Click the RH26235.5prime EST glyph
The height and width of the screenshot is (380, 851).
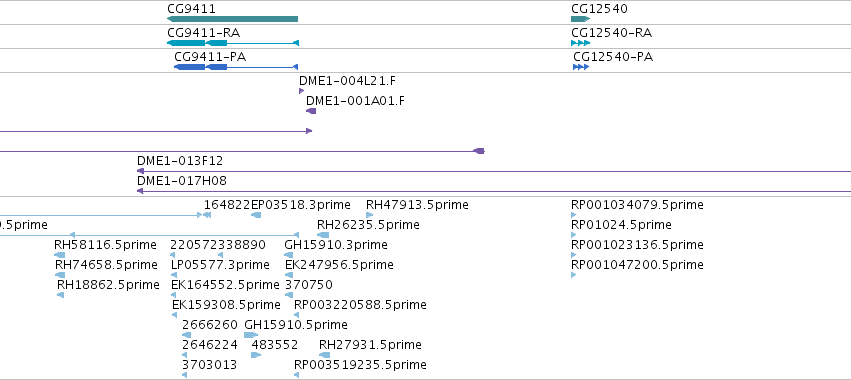click(323, 235)
